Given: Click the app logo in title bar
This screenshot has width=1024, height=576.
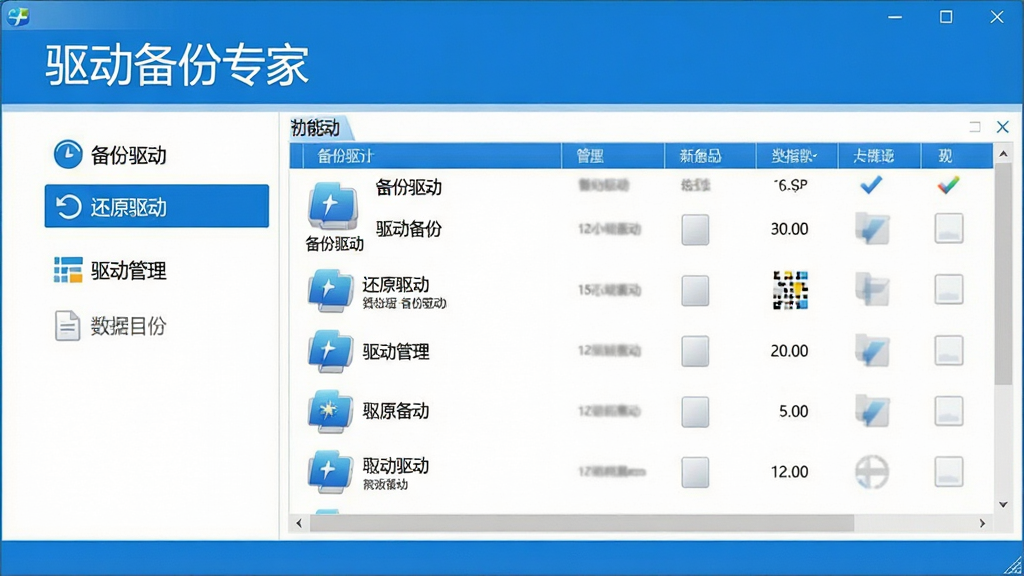Looking at the screenshot, I should (x=18, y=16).
